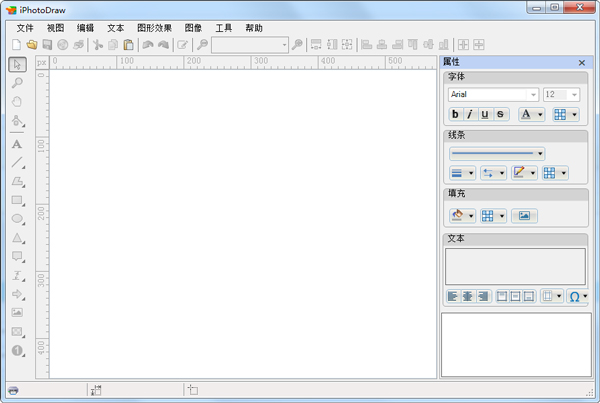Choose the insert image tool

(17, 313)
